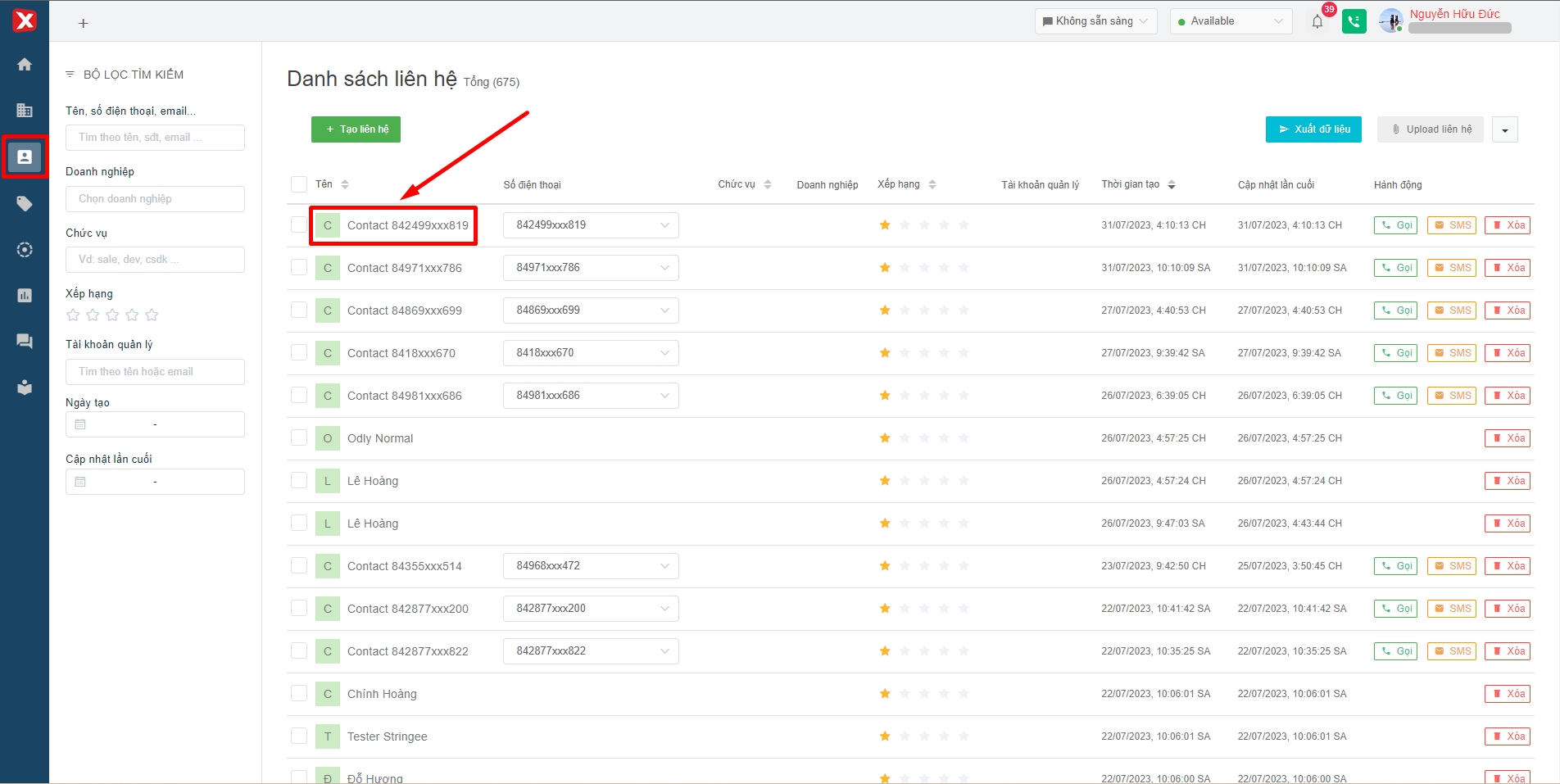Select all contacts with the header checkbox
The height and width of the screenshot is (784, 1560).
[299, 184]
